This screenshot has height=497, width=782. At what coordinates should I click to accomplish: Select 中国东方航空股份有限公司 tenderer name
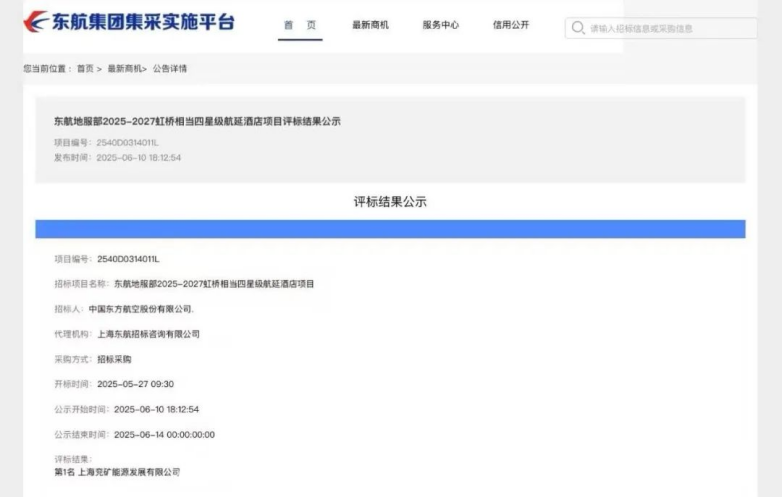point(140,309)
